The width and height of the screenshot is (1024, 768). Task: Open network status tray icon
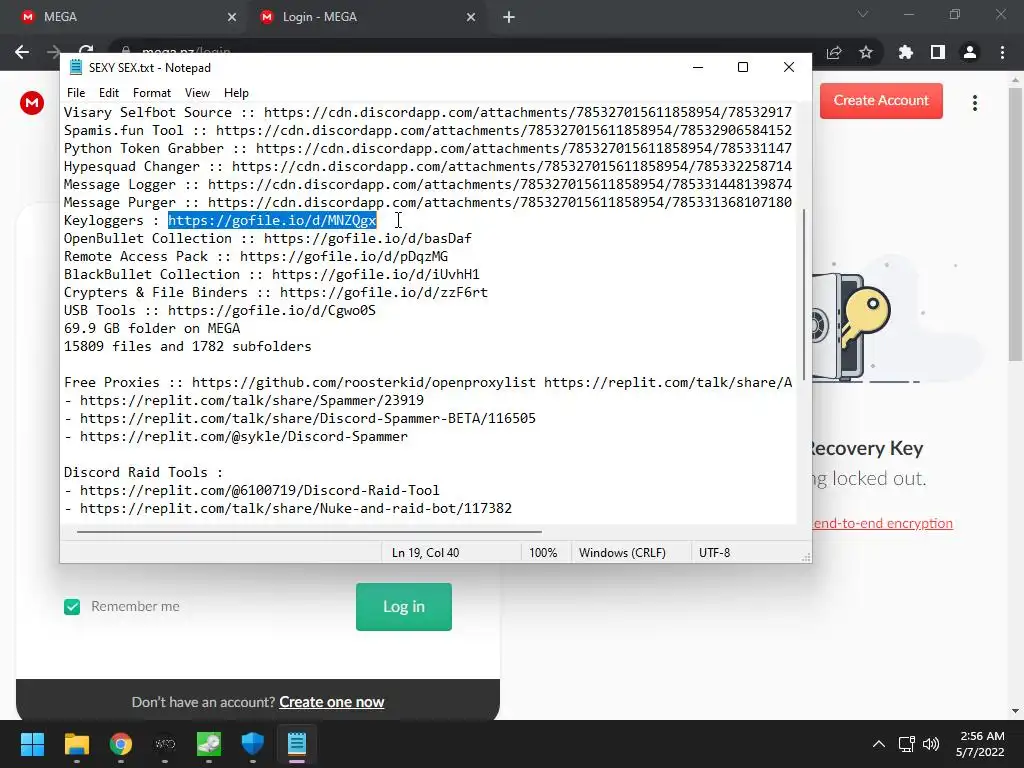[906, 744]
